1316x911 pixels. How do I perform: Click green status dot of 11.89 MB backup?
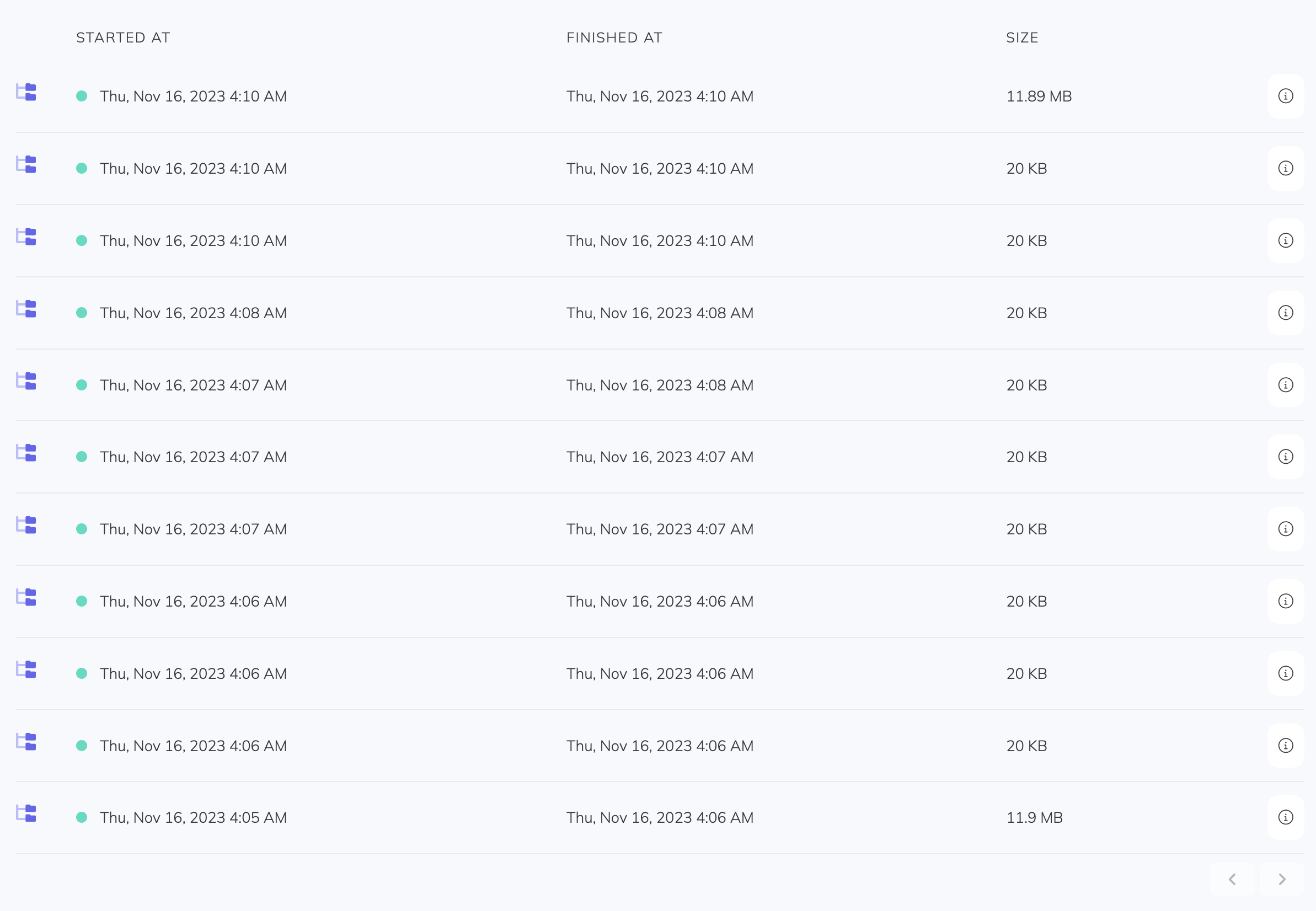click(82, 96)
